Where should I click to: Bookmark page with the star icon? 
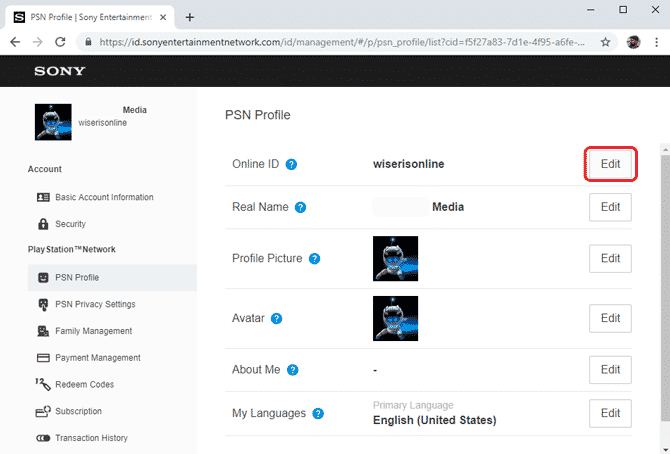tap(605, 42)
